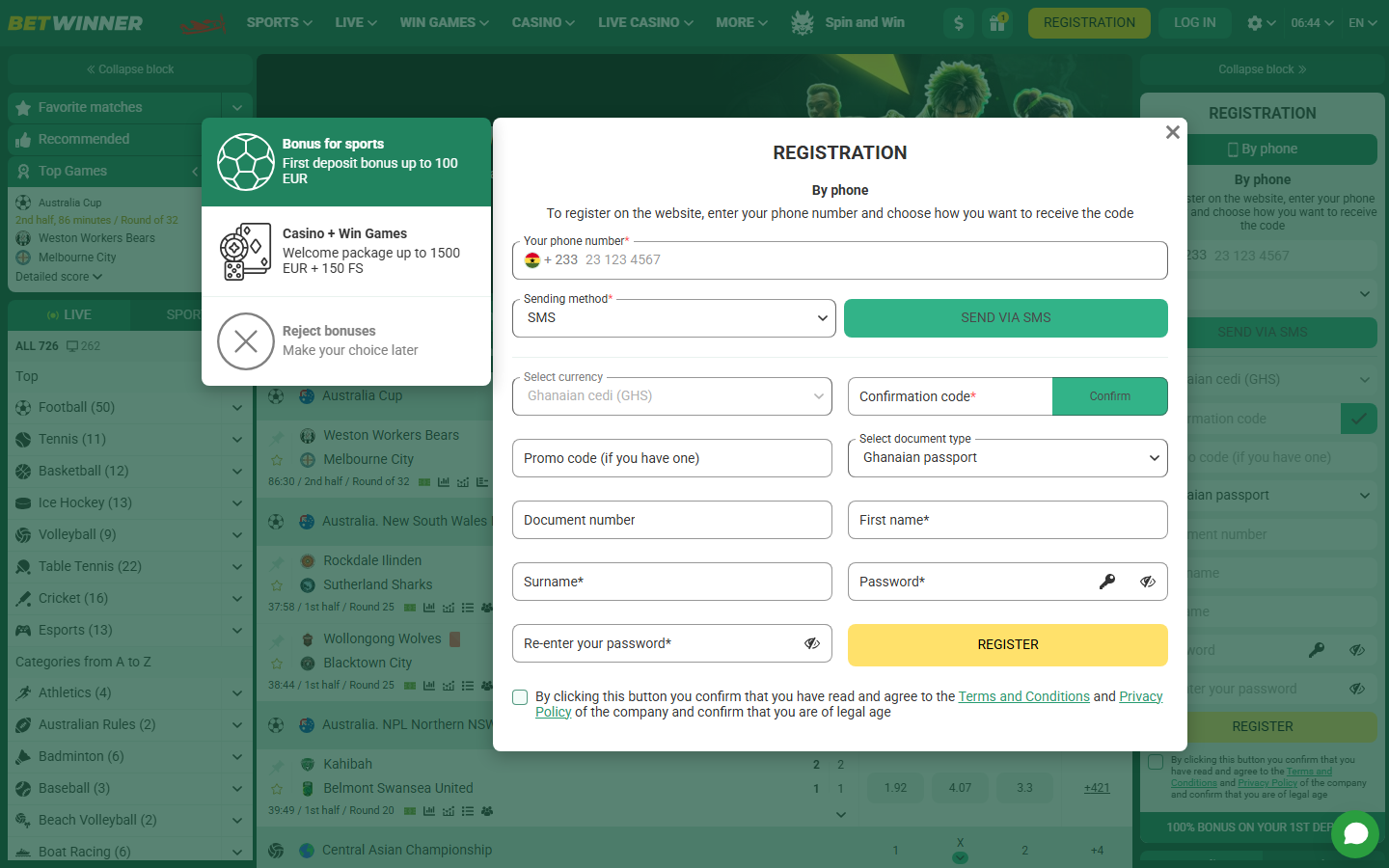
Task: Click the Badminton shuttlecock icon
Action: 23,757
